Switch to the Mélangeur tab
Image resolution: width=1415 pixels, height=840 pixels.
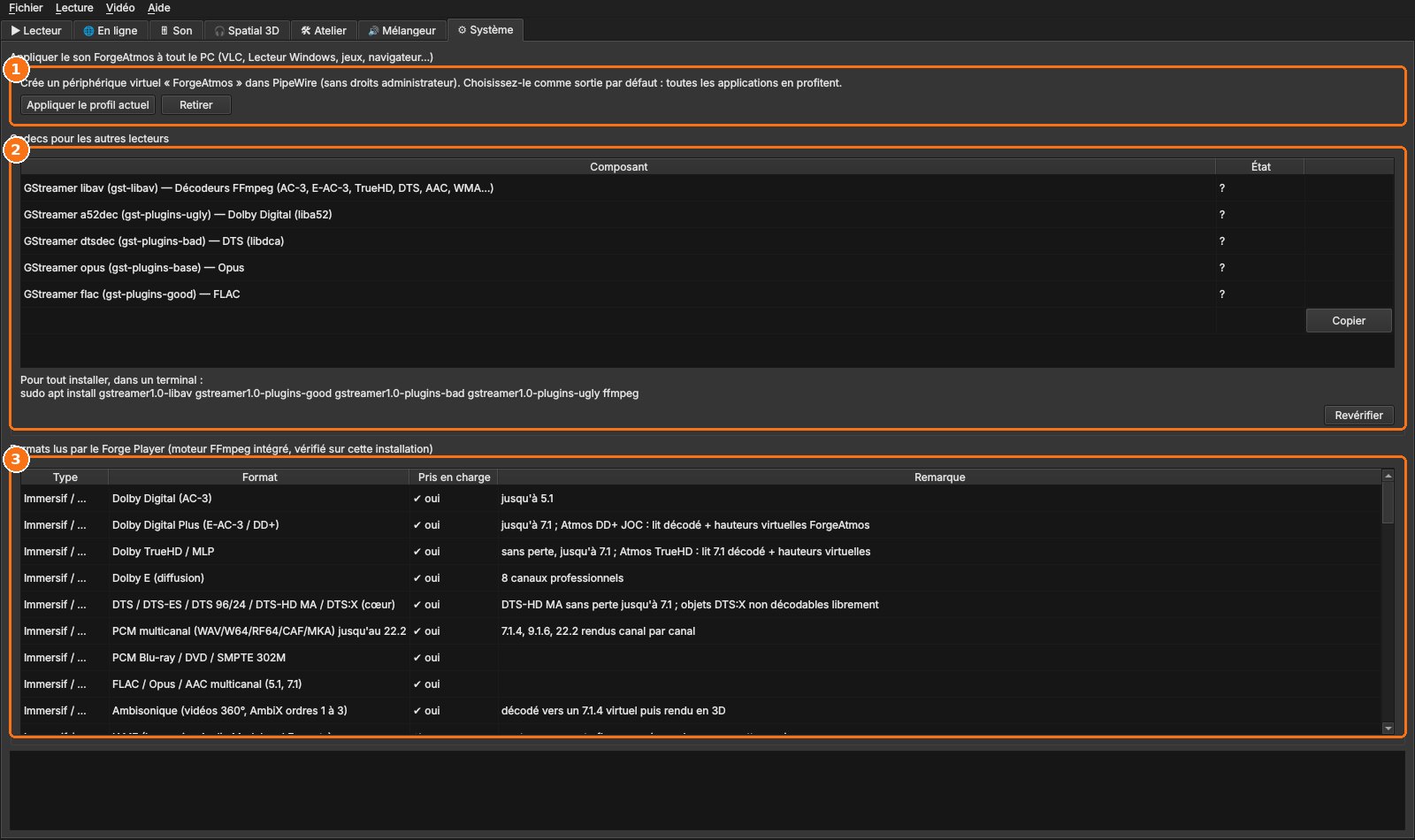(402, 30)
